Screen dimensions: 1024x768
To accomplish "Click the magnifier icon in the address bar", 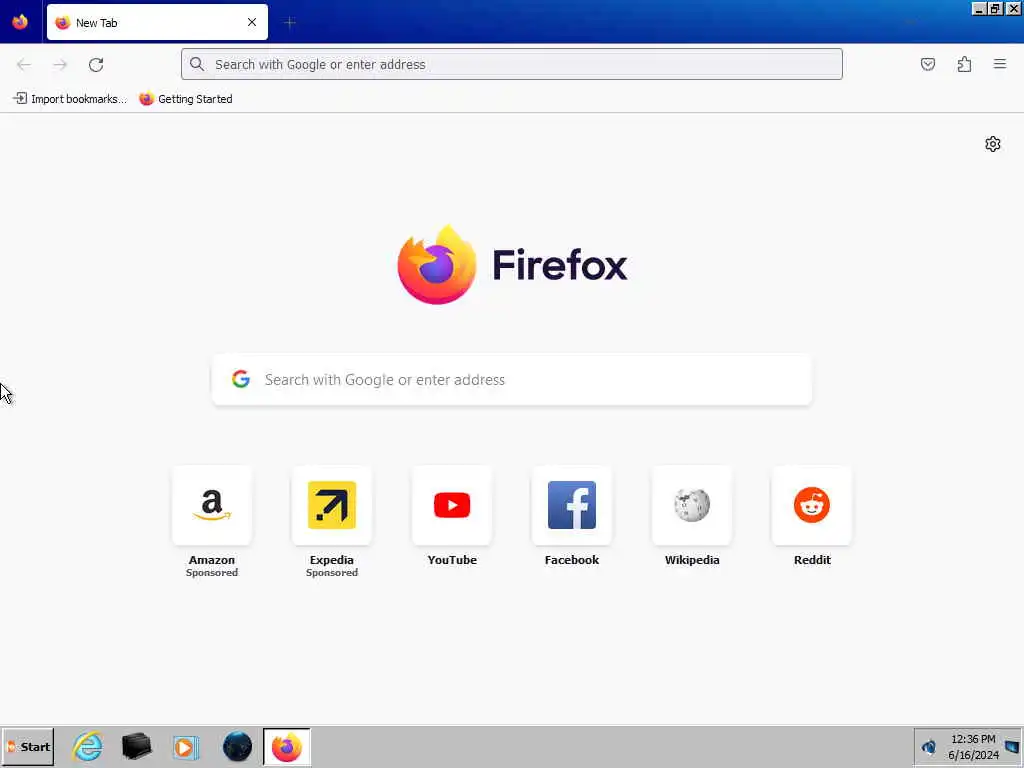I will click(197, 64).
